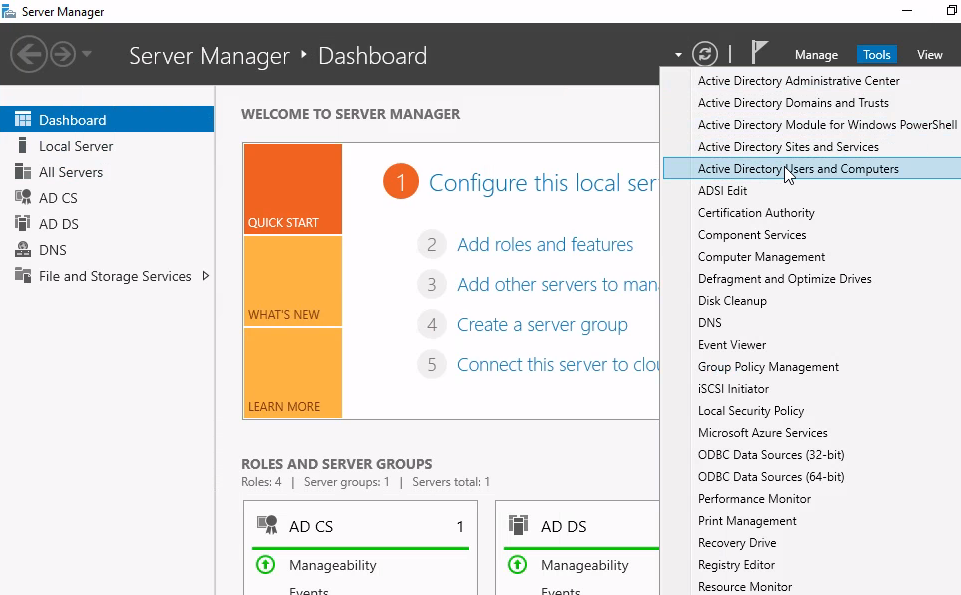
Task: Select File and Storage Services sidebar icon
Action: coord(23,276)
